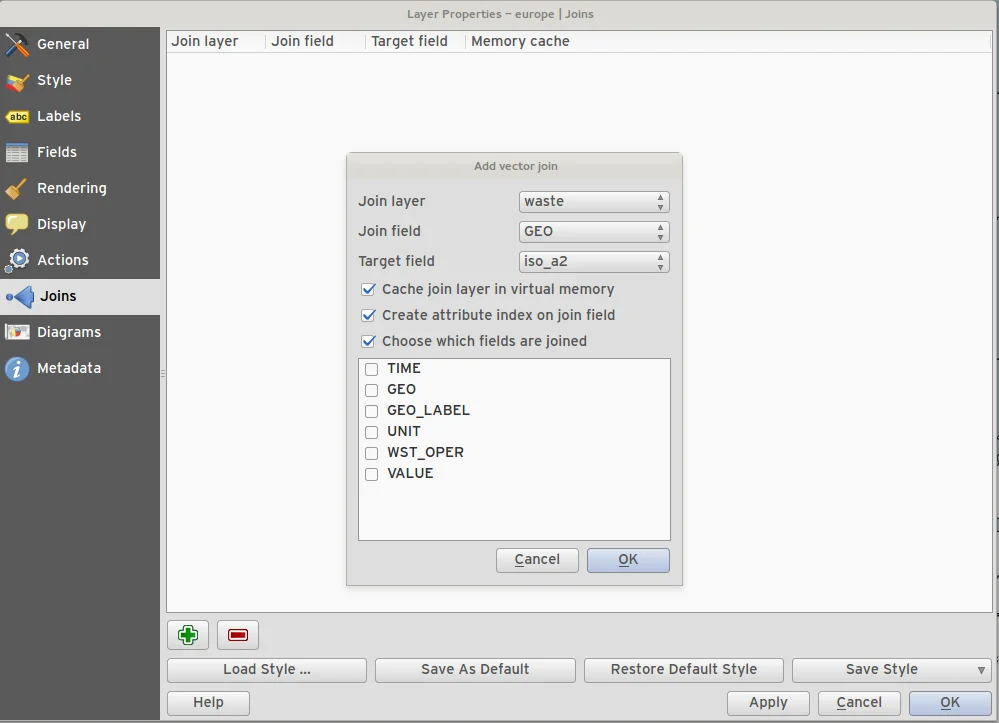Tick the GEO_LABEL field checkbox
The width and height of the screenshot is (999, 723).
371,411
